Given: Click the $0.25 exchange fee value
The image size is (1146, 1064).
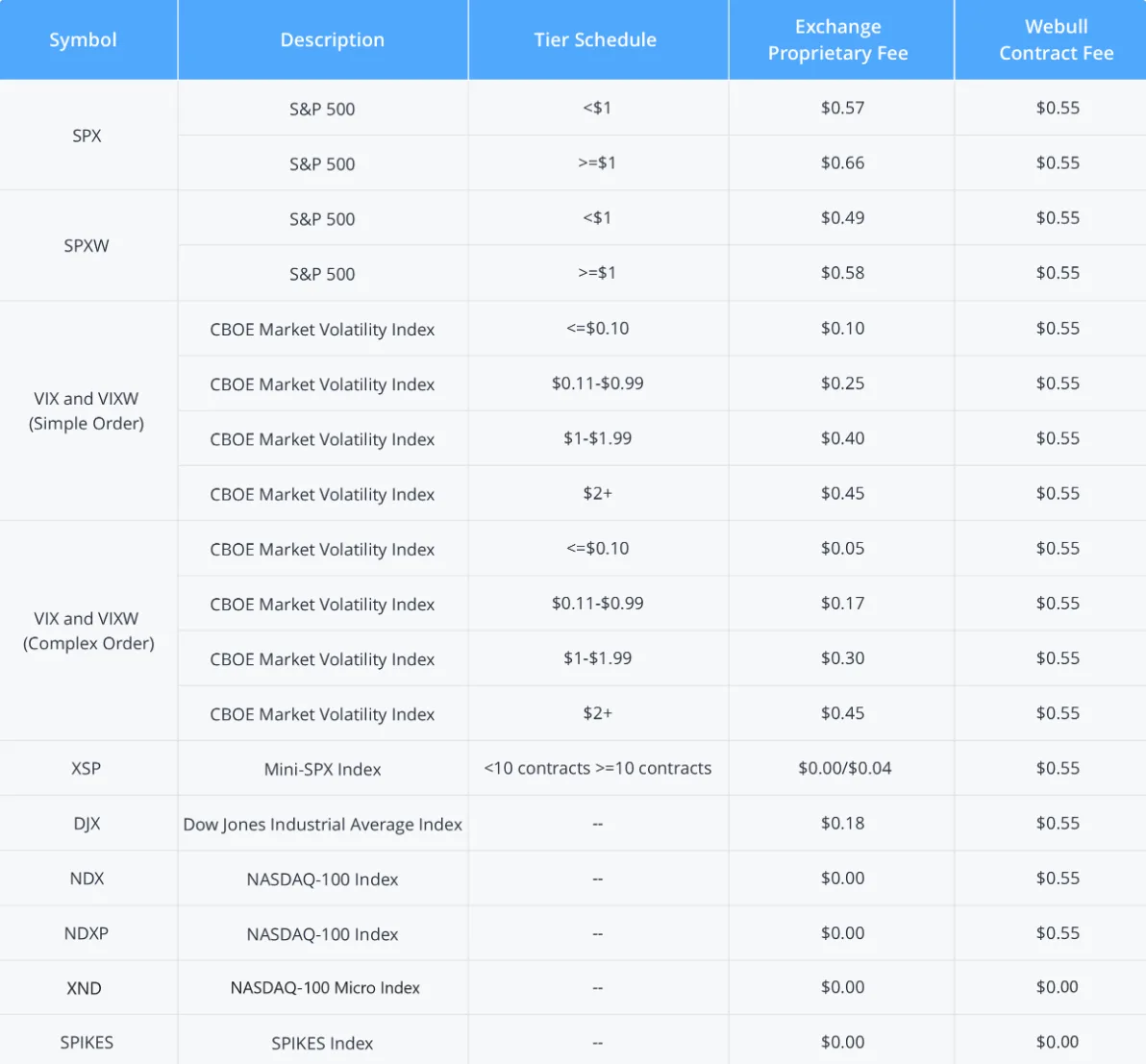Looking at the screenshot, I should click(843, 383).
